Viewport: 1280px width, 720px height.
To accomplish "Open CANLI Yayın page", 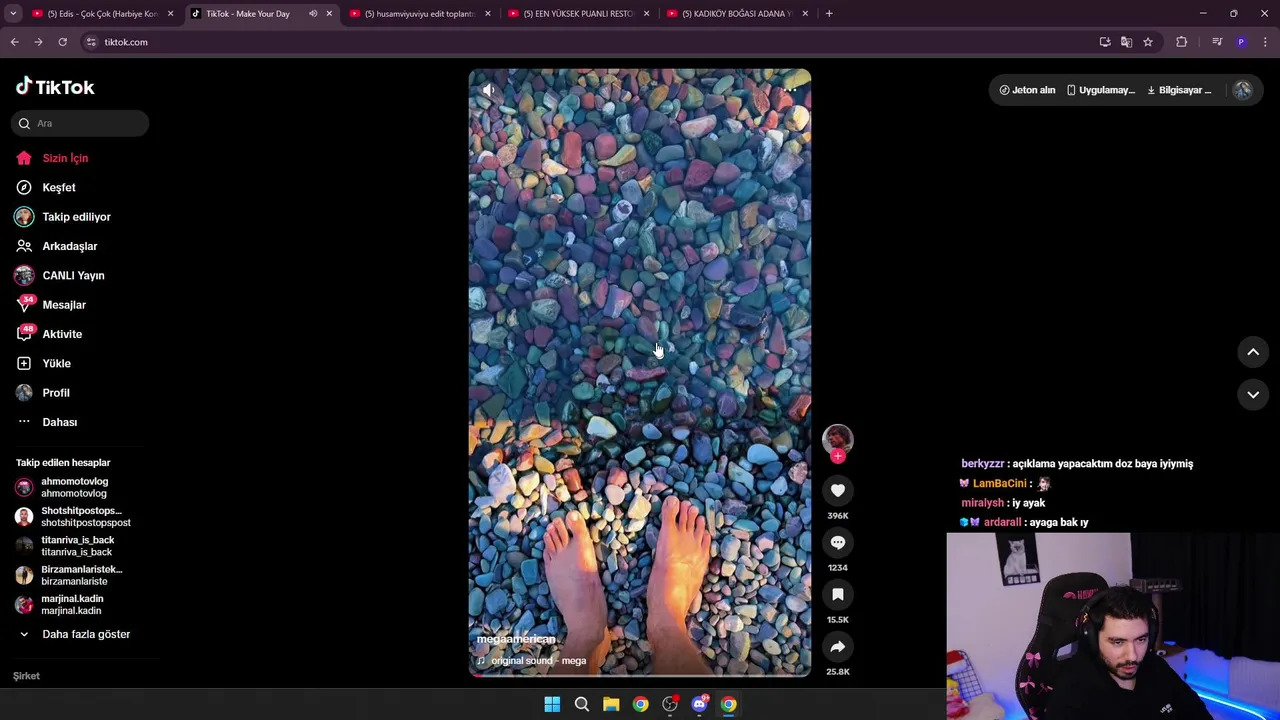I will (x=75, y=275).
